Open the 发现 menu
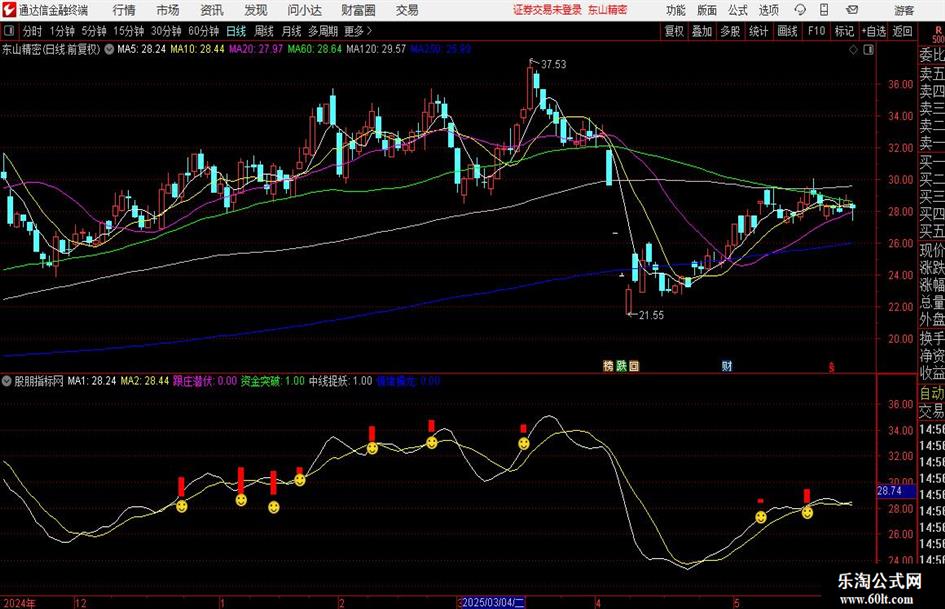 256,10
